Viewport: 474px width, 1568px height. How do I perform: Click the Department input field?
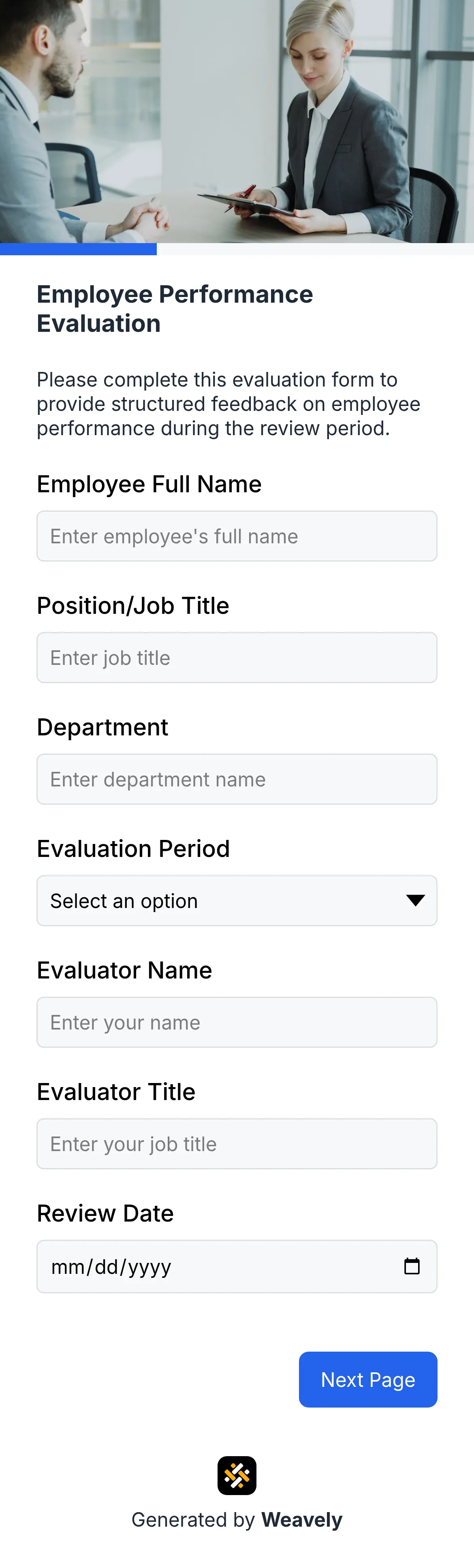[x=237, y=779]
